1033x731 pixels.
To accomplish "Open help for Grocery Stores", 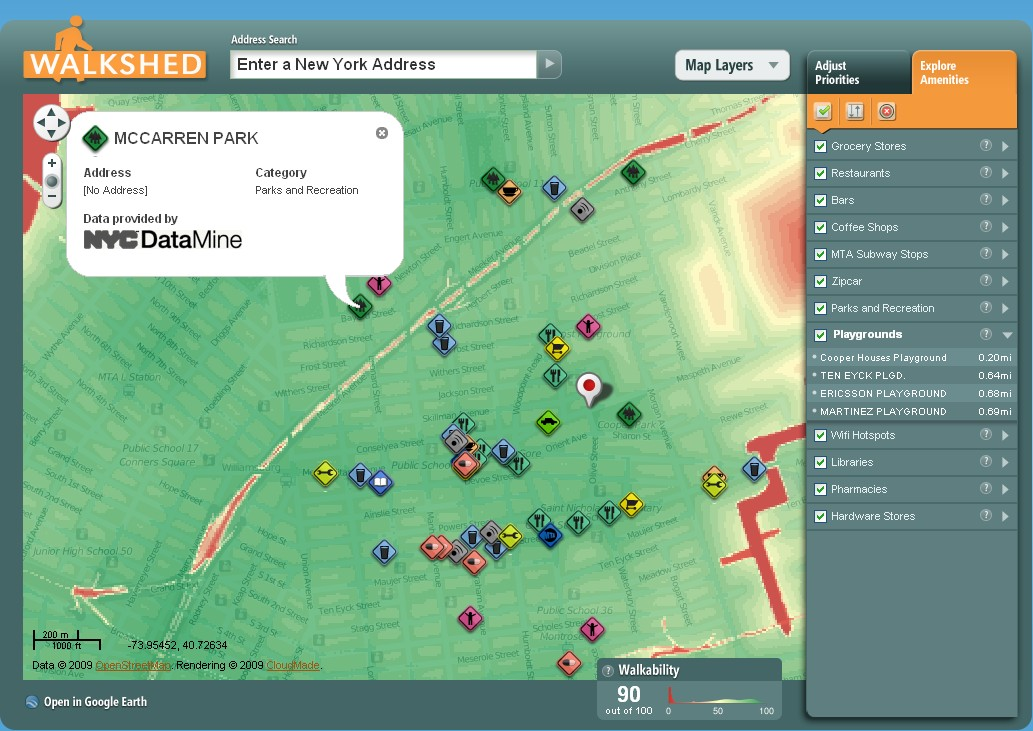I will (x=986, y=145).
